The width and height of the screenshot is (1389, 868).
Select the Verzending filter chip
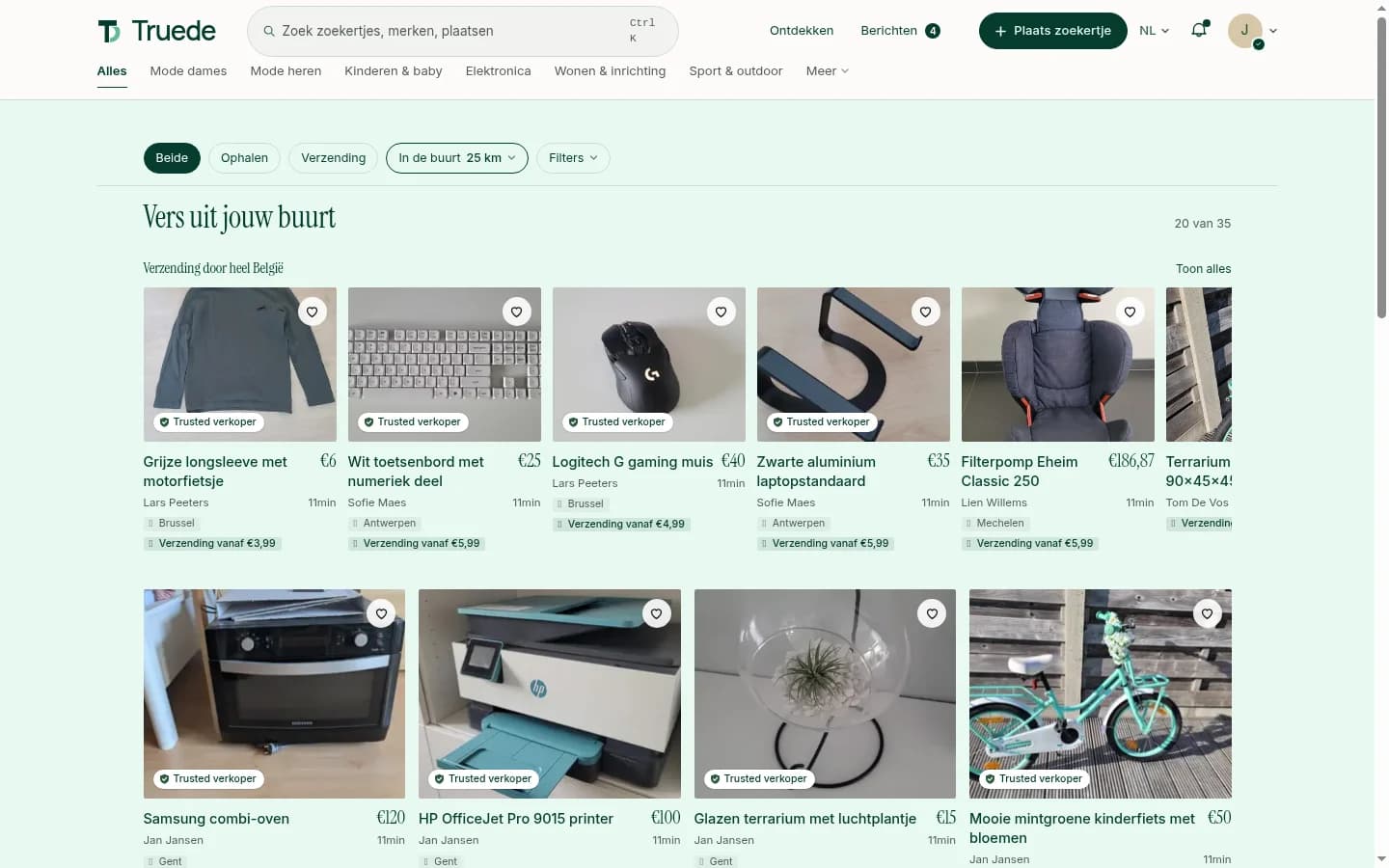click(333, 158)
